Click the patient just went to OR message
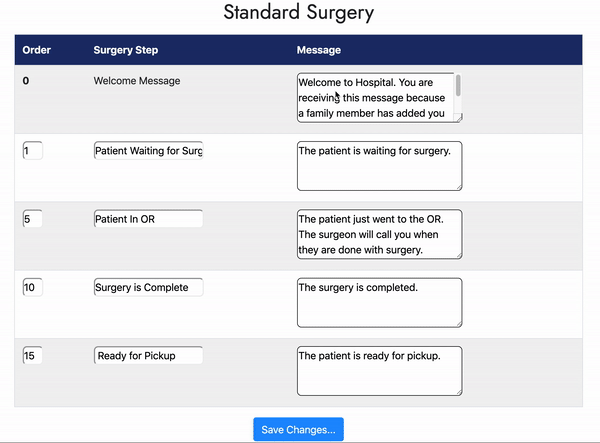This screenshot has height=443, width=600. (x=379, y=233)
